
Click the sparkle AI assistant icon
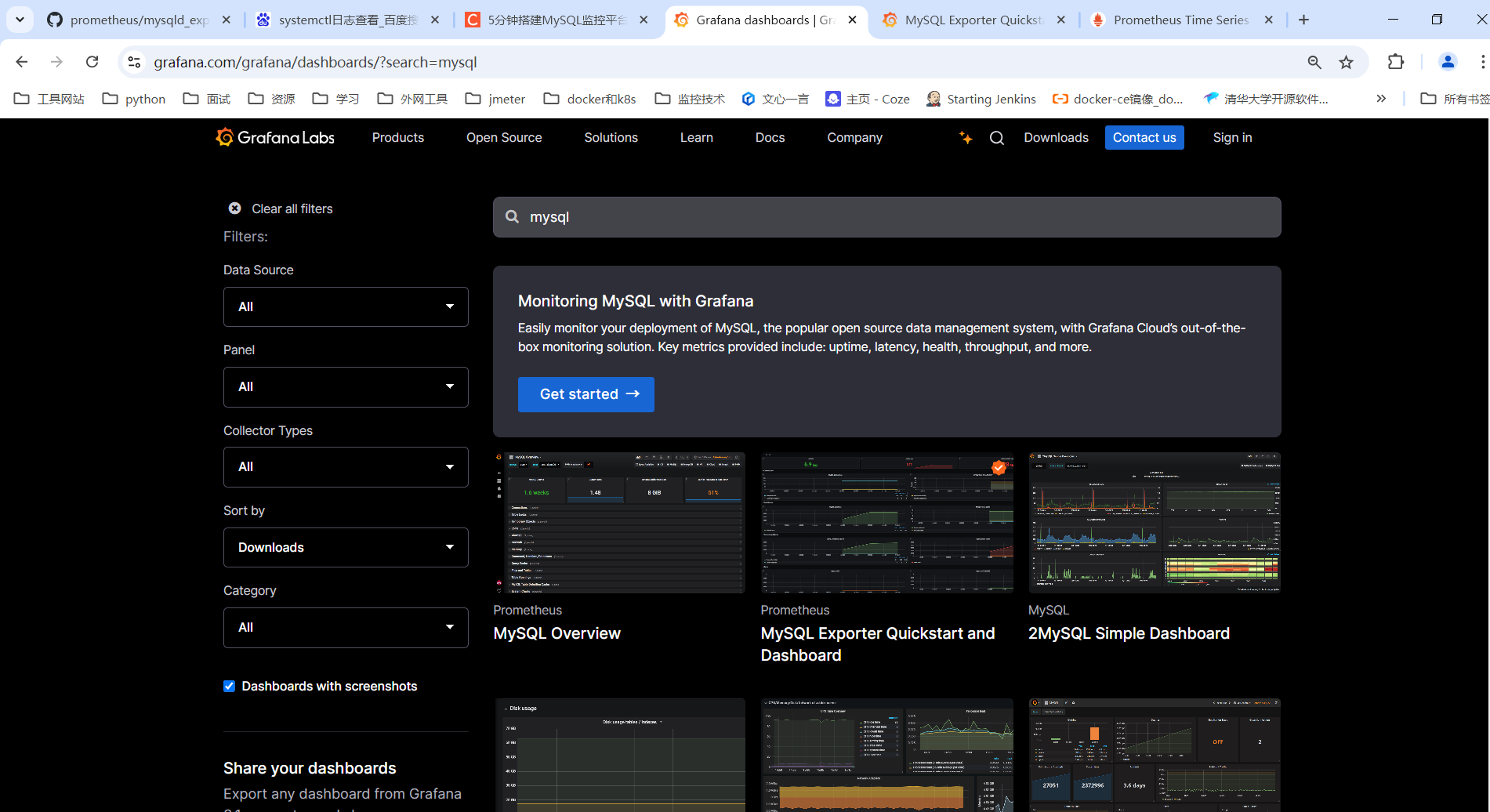click(966, 138)
